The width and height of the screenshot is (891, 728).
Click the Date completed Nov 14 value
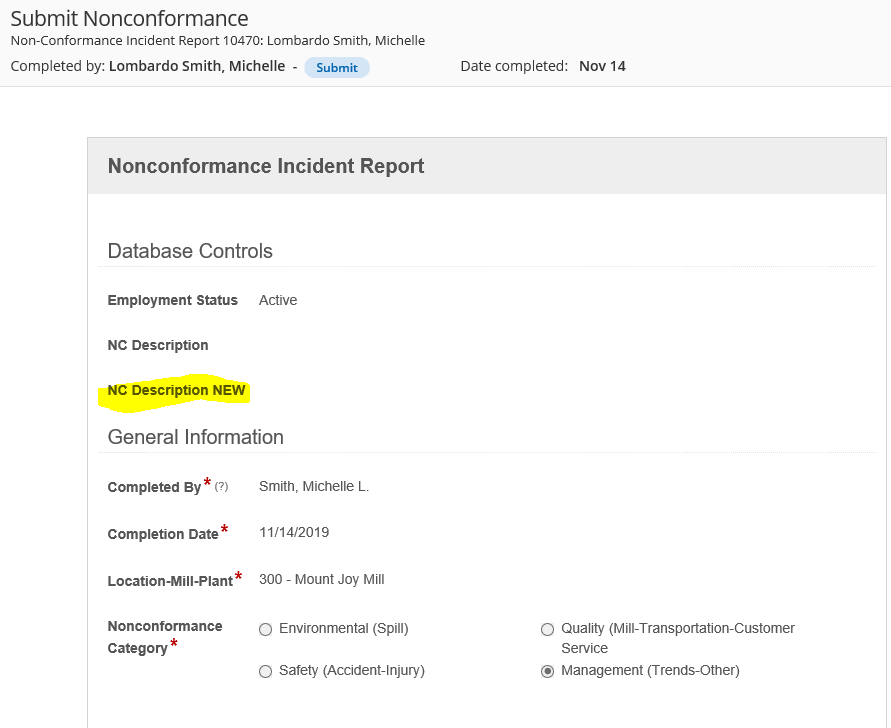point(602,67)
